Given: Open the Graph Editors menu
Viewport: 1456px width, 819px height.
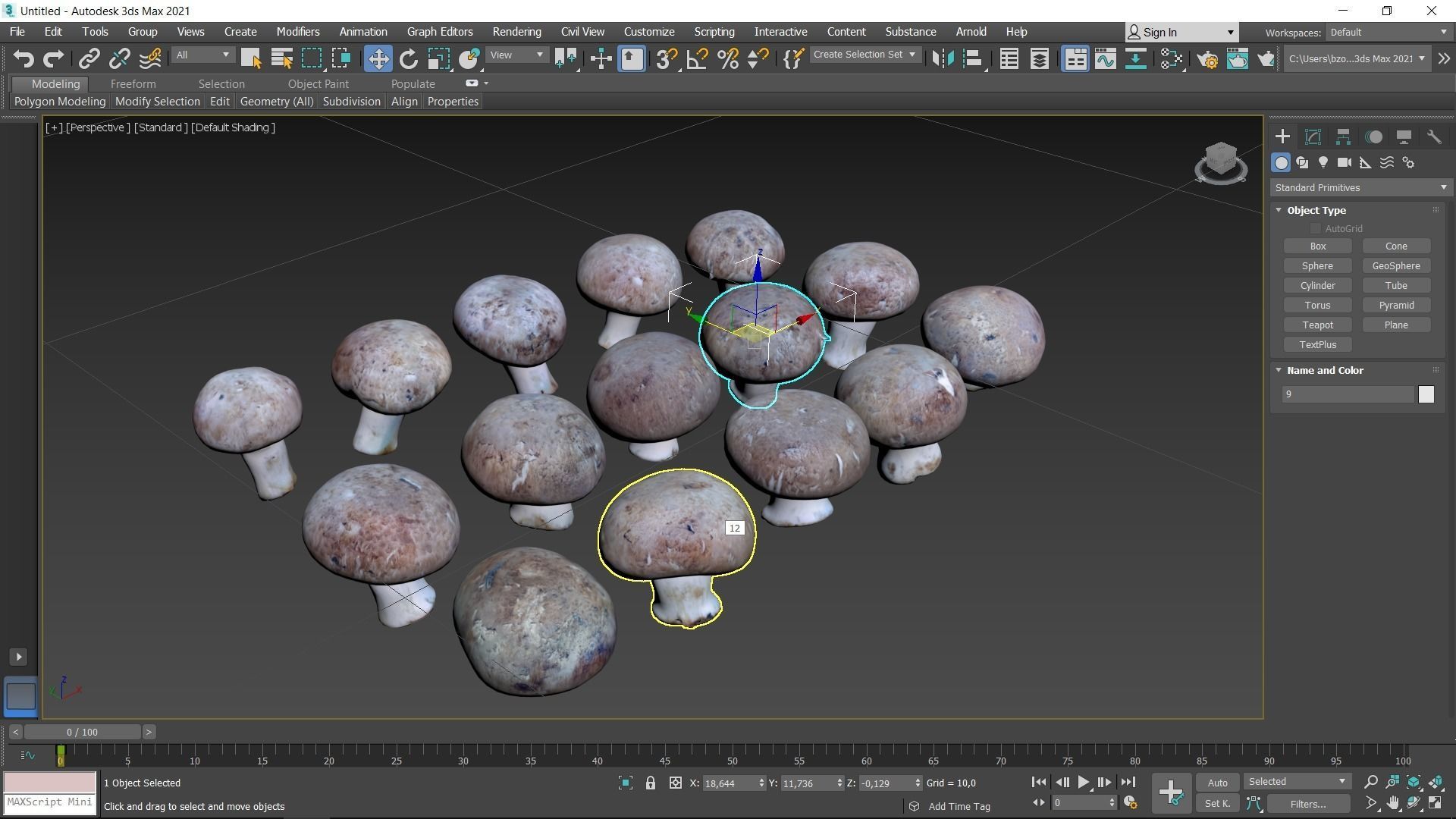Looking at the screenshot, I should 440,32.
